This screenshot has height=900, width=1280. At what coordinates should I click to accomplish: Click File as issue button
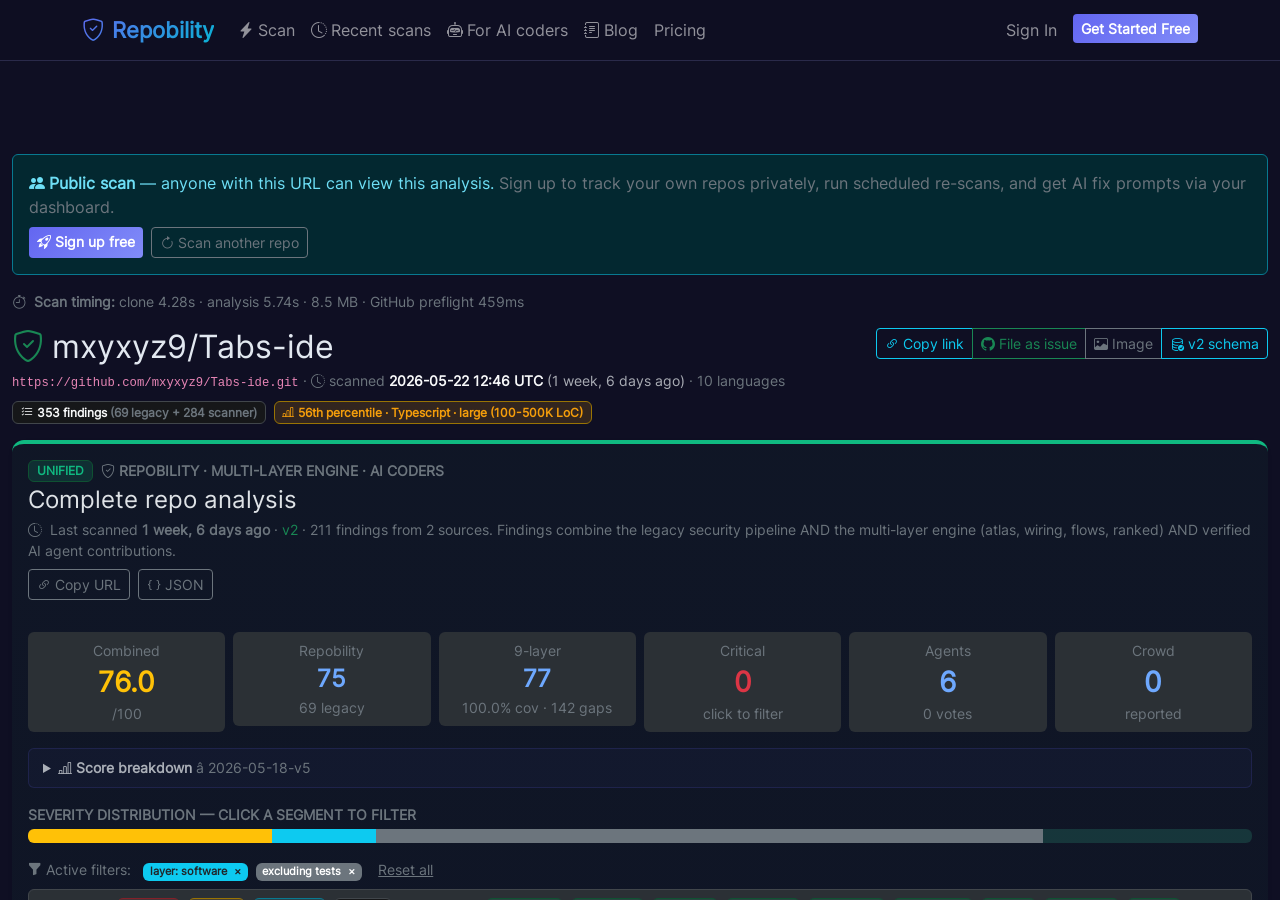tap(1029, 343)
